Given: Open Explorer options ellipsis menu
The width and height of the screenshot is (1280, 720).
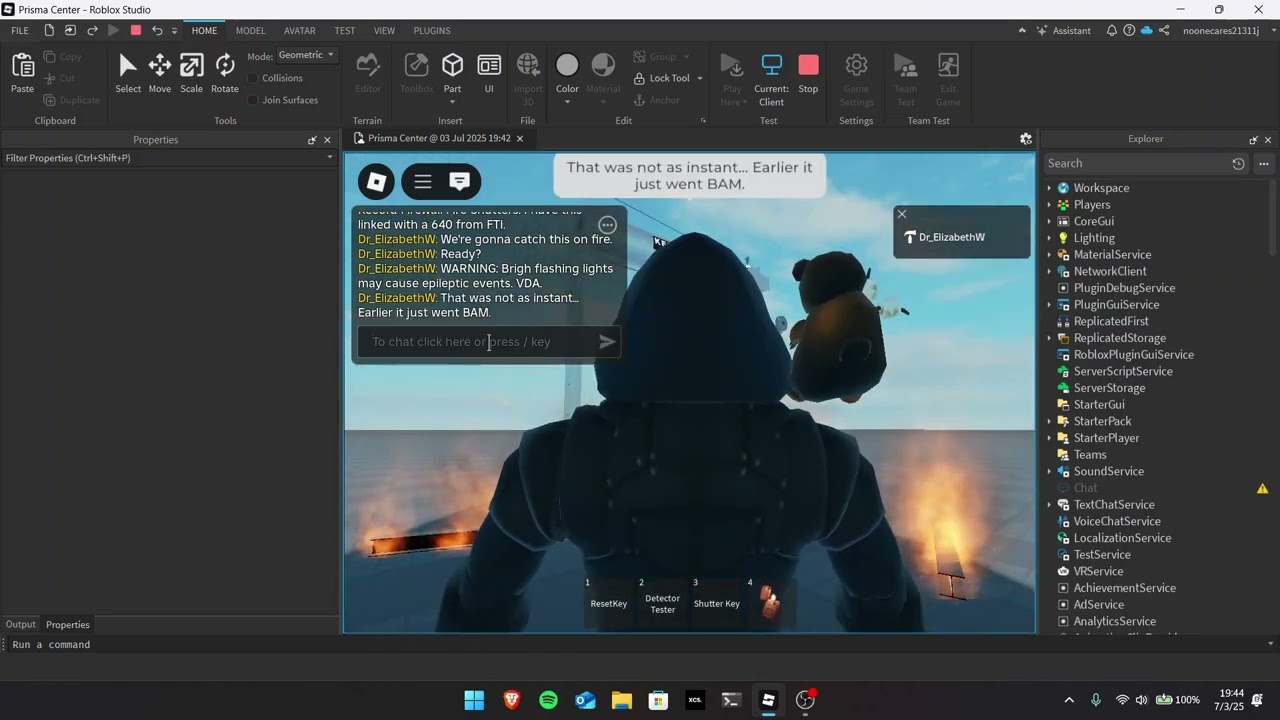Looking at the screenshot, I should 1264,163.
